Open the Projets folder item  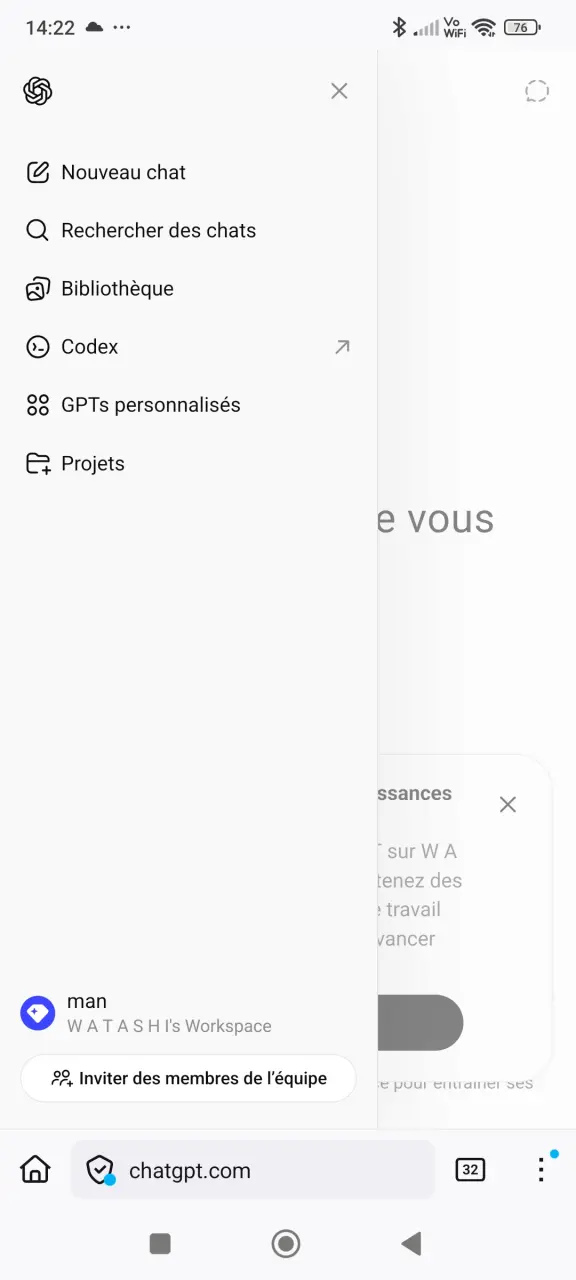click(x=188, y=463)
